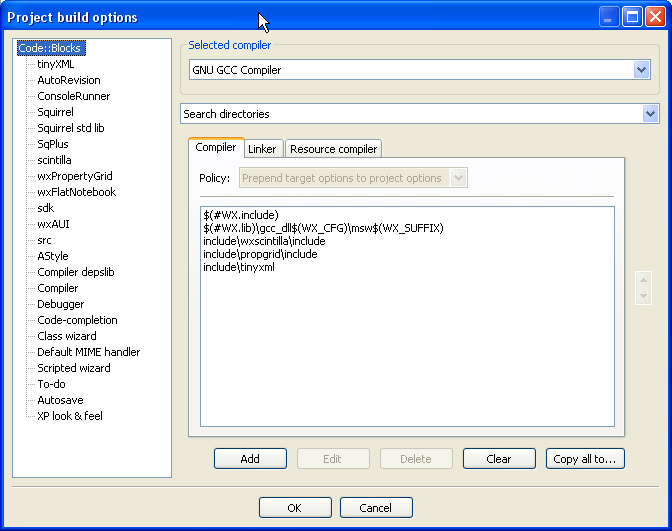Move selected directory up with arrow
This screenshot has width=672, height=531.
(643, 280)
